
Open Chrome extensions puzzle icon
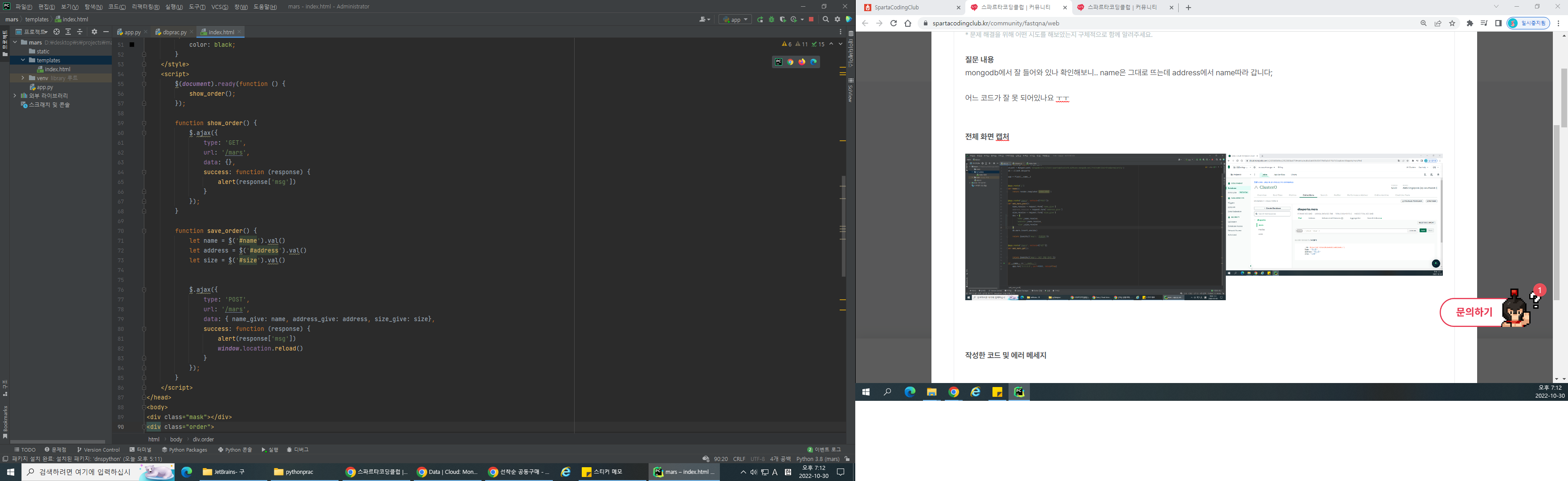(x=1470, y=23)
